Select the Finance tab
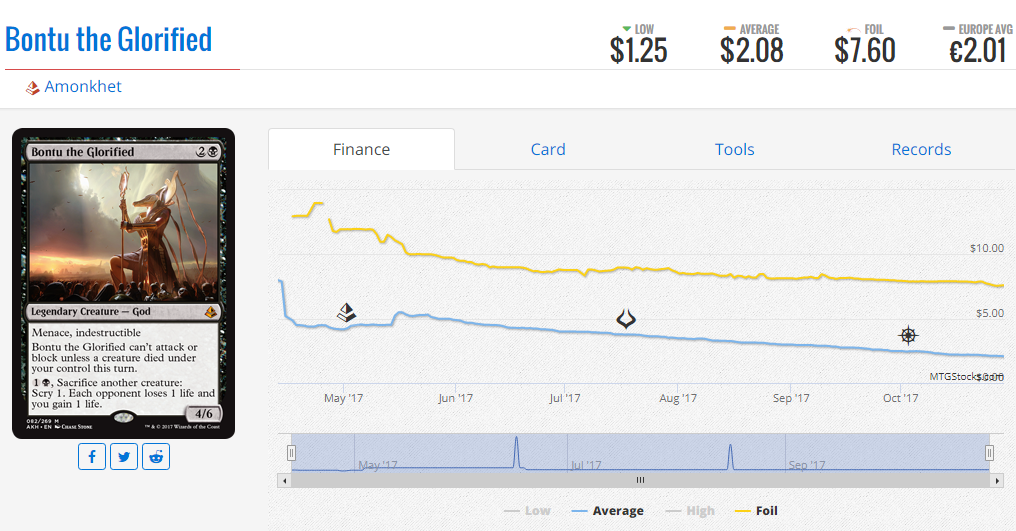The width and height of the screenshot is (1016, 531). pos(362,149)
